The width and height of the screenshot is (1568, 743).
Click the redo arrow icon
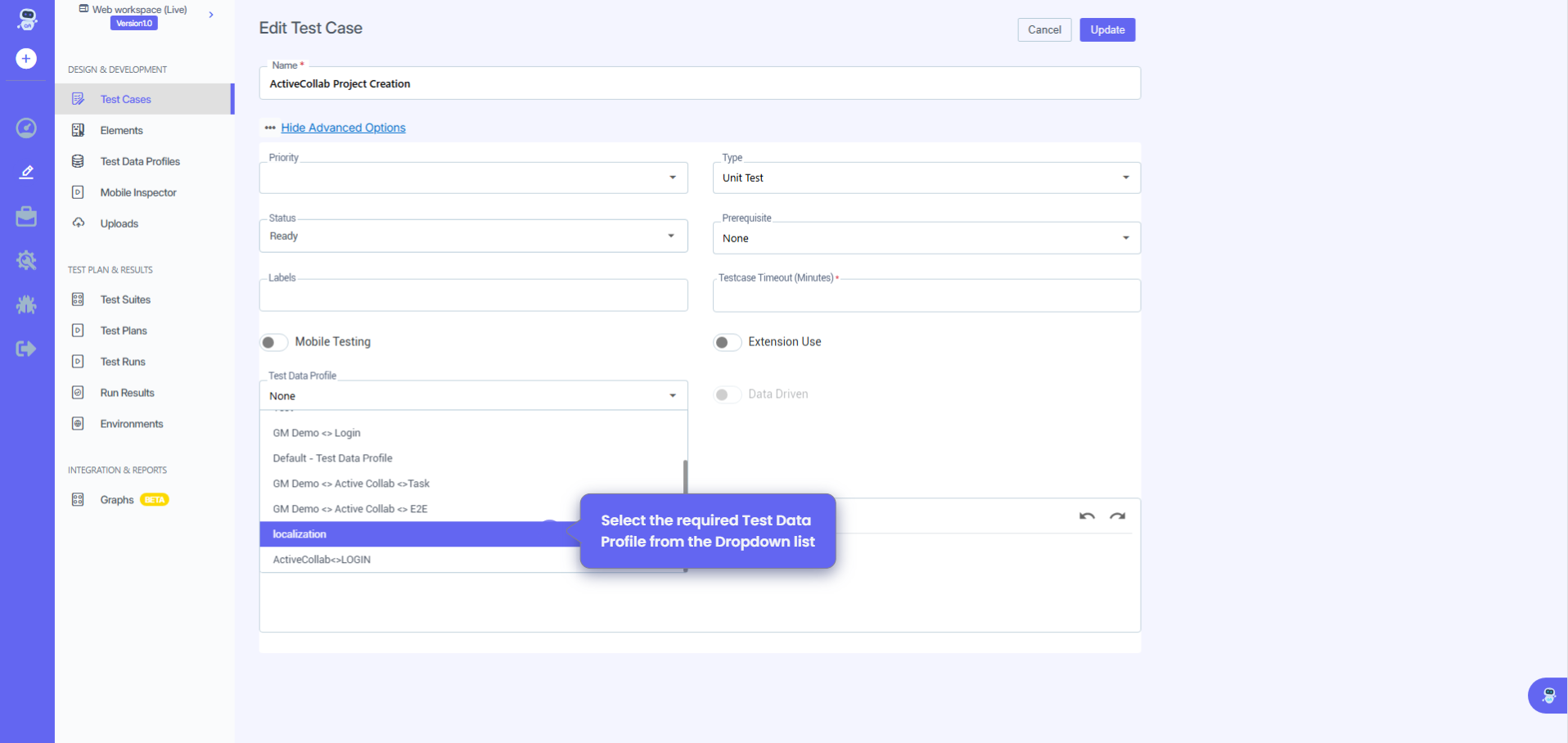pyautogui.click(x=1117, y=516)
